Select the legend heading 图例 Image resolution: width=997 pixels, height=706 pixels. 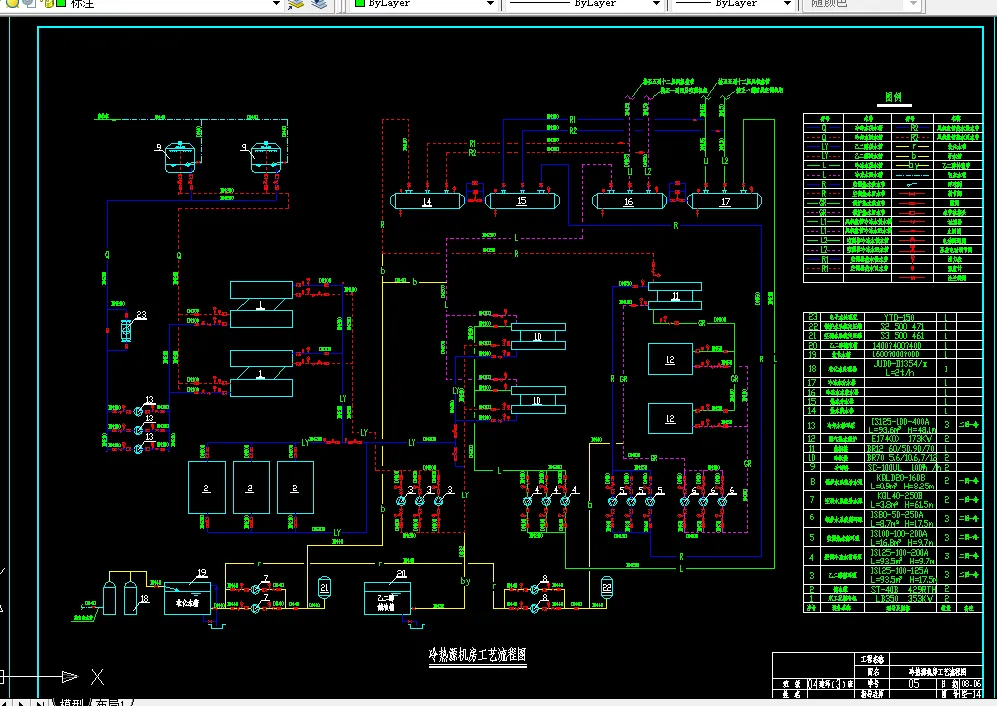[893, 97]
